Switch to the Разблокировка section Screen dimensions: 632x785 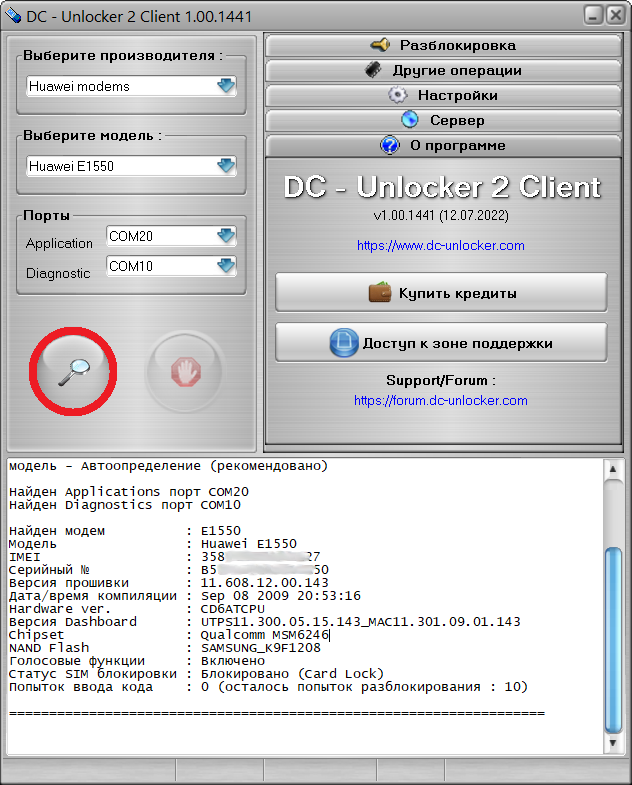coord(443,45)
